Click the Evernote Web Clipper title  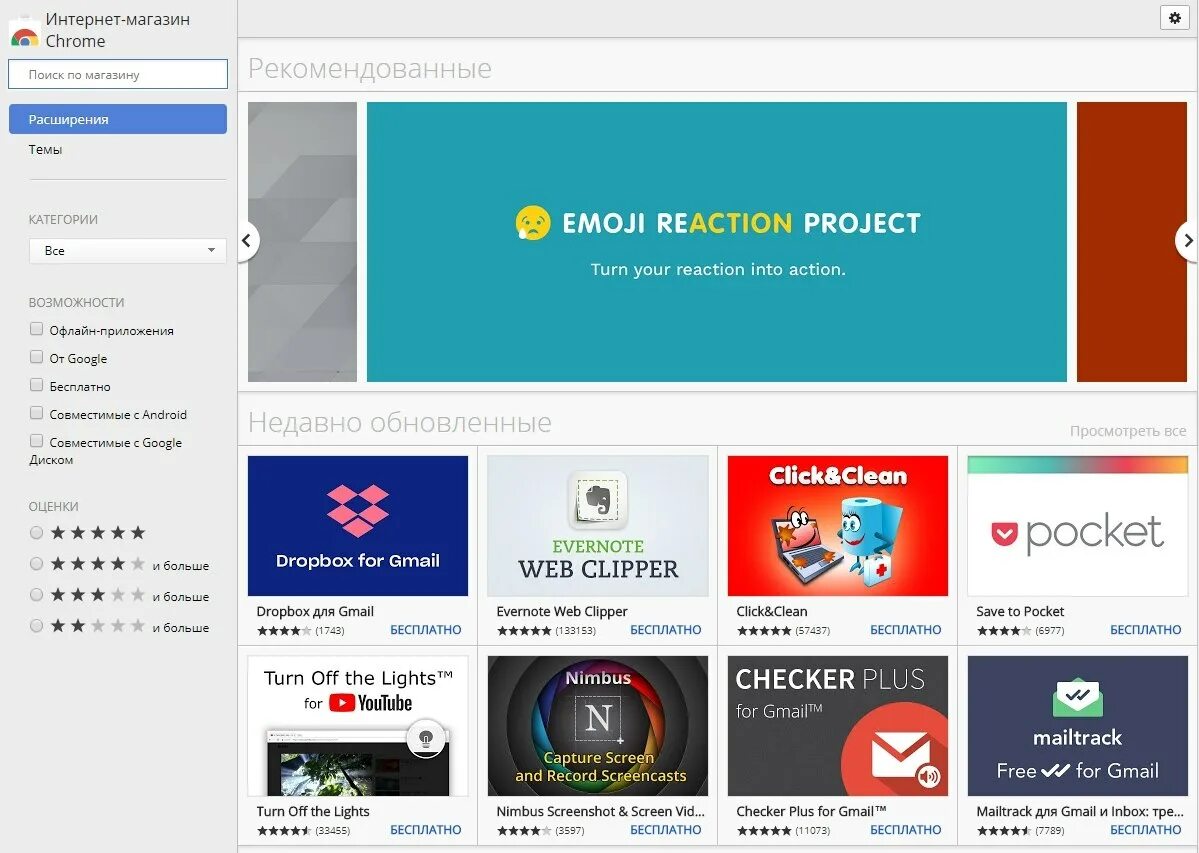tap(562, 611)
